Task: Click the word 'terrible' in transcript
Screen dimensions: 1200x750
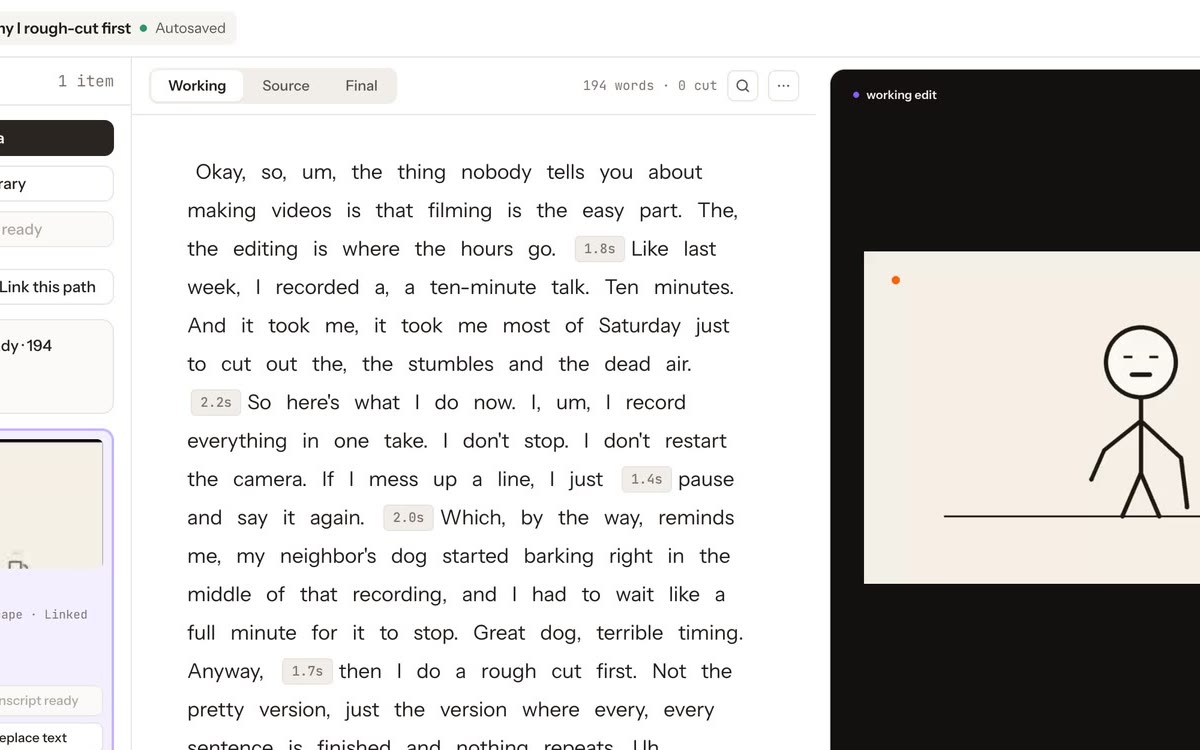Action: click(630, 633)
